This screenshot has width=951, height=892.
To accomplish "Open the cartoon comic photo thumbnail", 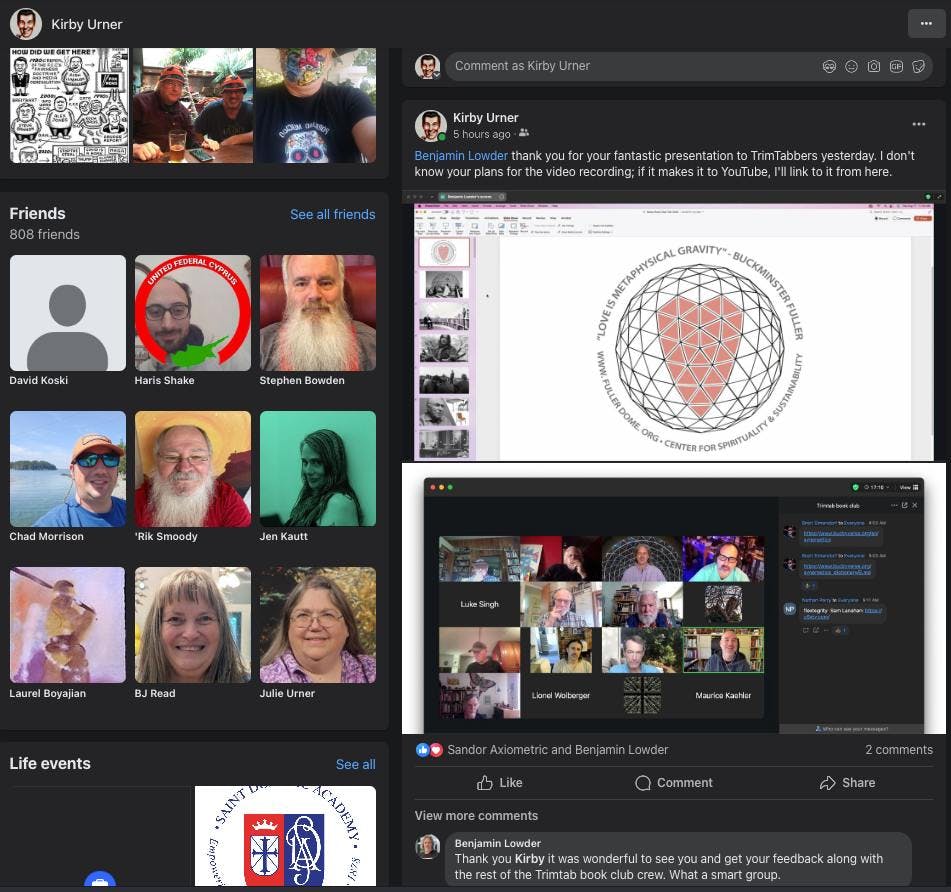I will (x=69, y=106).
